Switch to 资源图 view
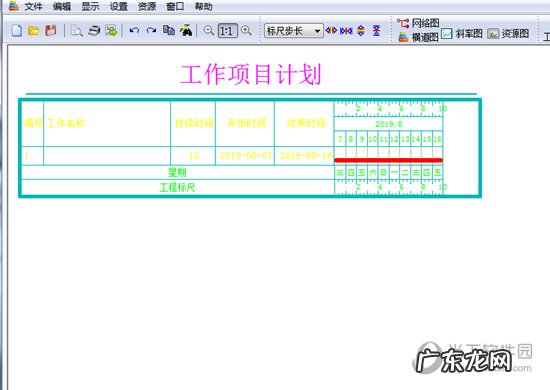The width and height of the screenshot is (550, 390). (508, 34)
